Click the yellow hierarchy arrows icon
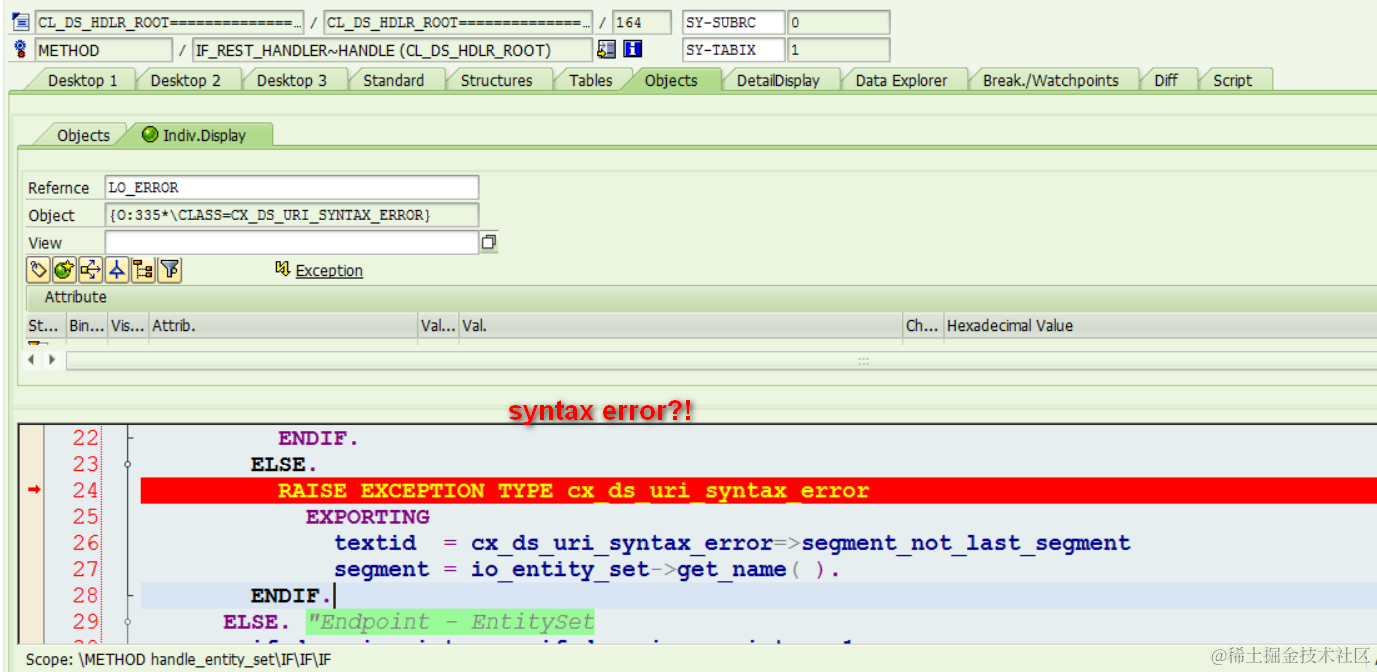Viewport: 1377px width, 672px height. [x=91, y=269]
